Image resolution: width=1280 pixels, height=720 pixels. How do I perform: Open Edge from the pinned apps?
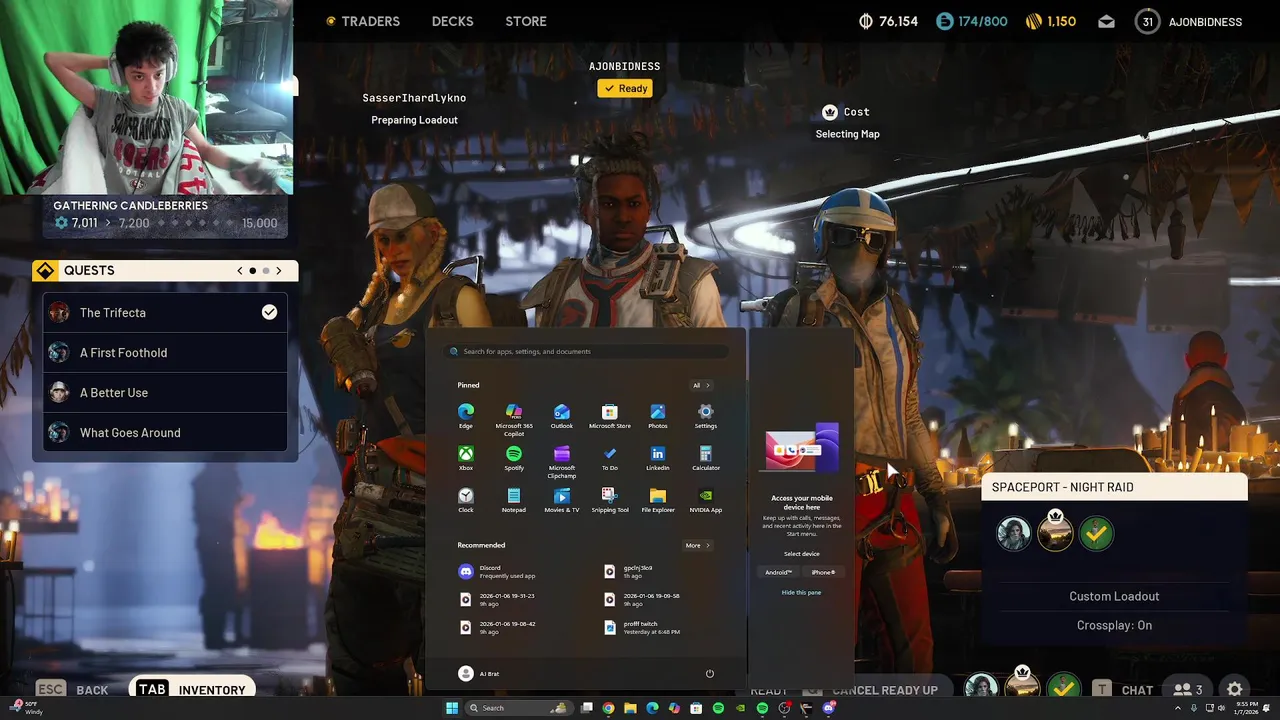click(x=466, y=416)
